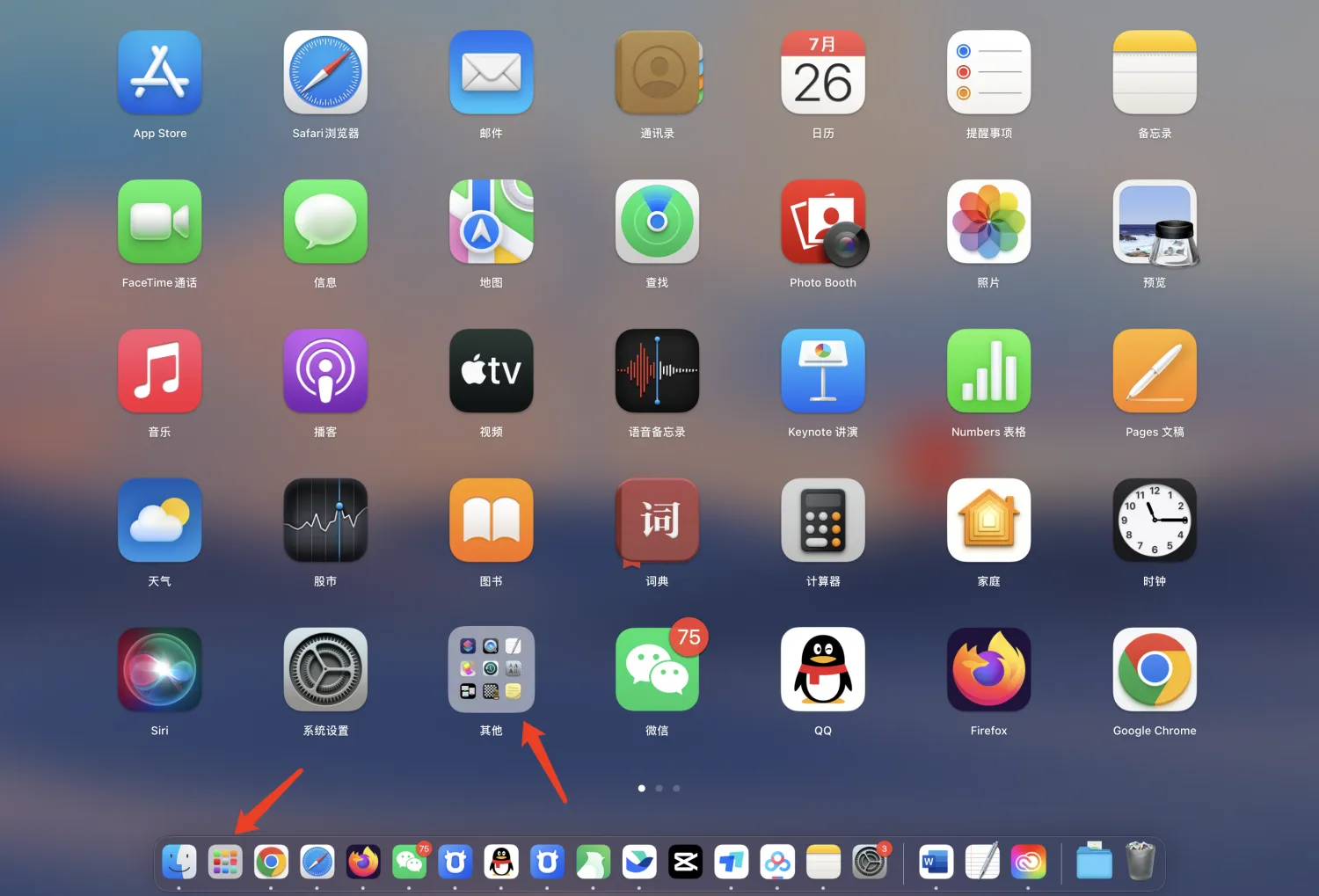Open 微信 WeChat in the Launchpad grid
The width and height of the screenshot is (1319, 896).
(x=657, y=669)
